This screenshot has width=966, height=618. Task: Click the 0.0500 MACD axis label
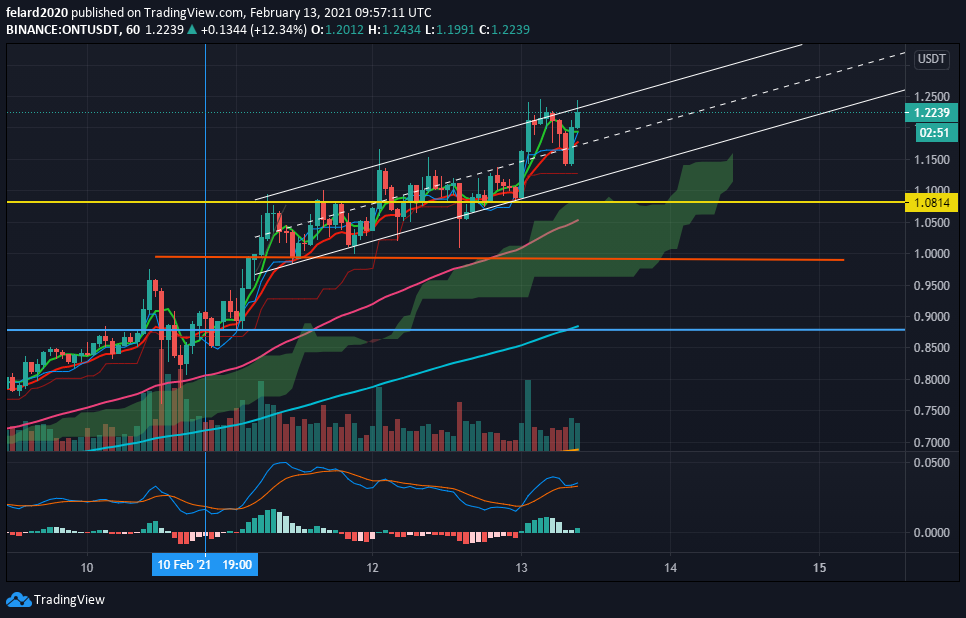point(932,463)
